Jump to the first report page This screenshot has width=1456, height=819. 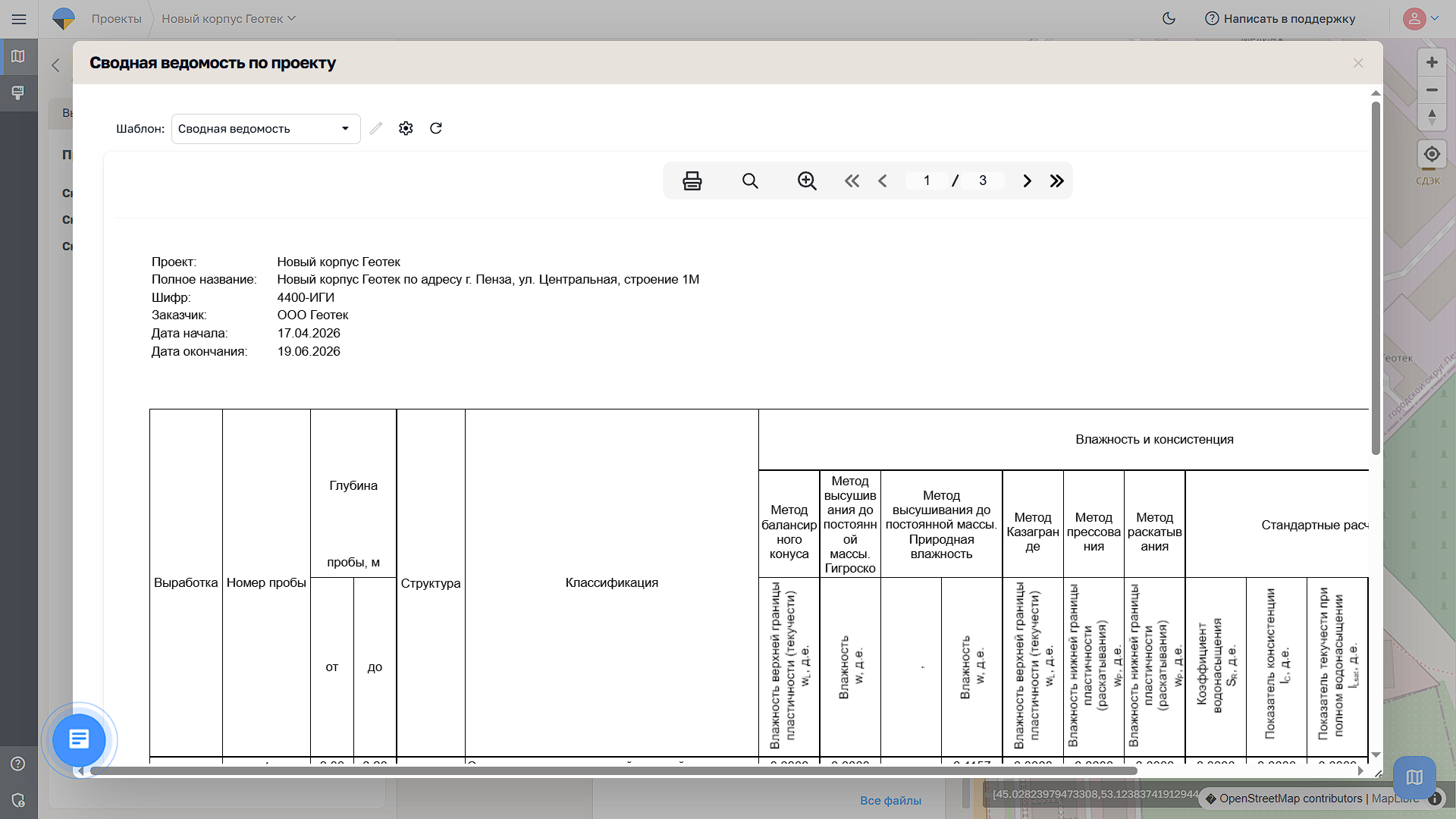[x=852, y=180]
